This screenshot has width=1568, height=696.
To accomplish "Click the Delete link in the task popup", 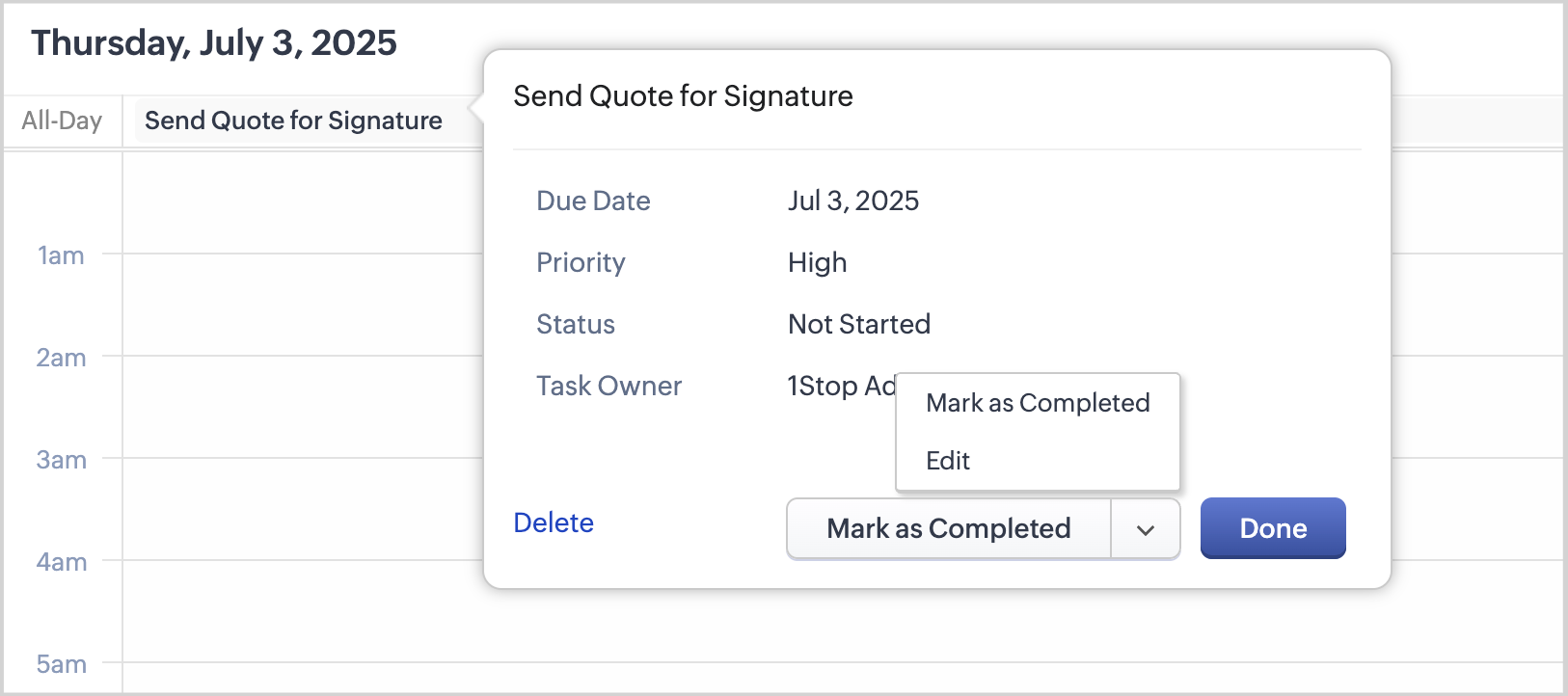I will point(554,522).
